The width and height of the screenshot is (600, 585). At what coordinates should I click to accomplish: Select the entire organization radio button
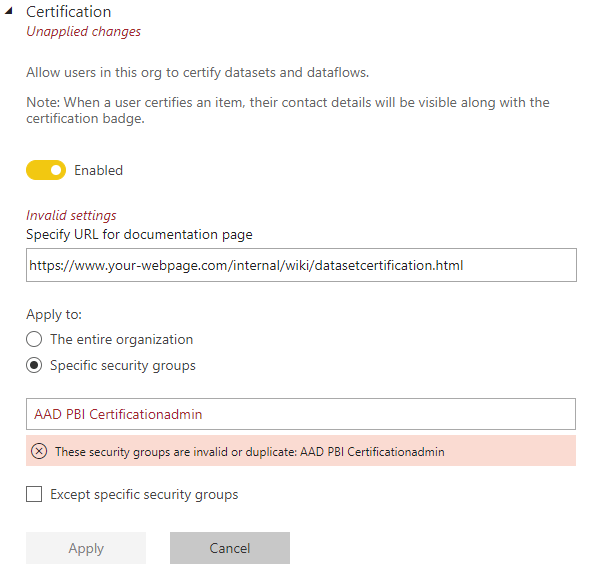point(34,340)
